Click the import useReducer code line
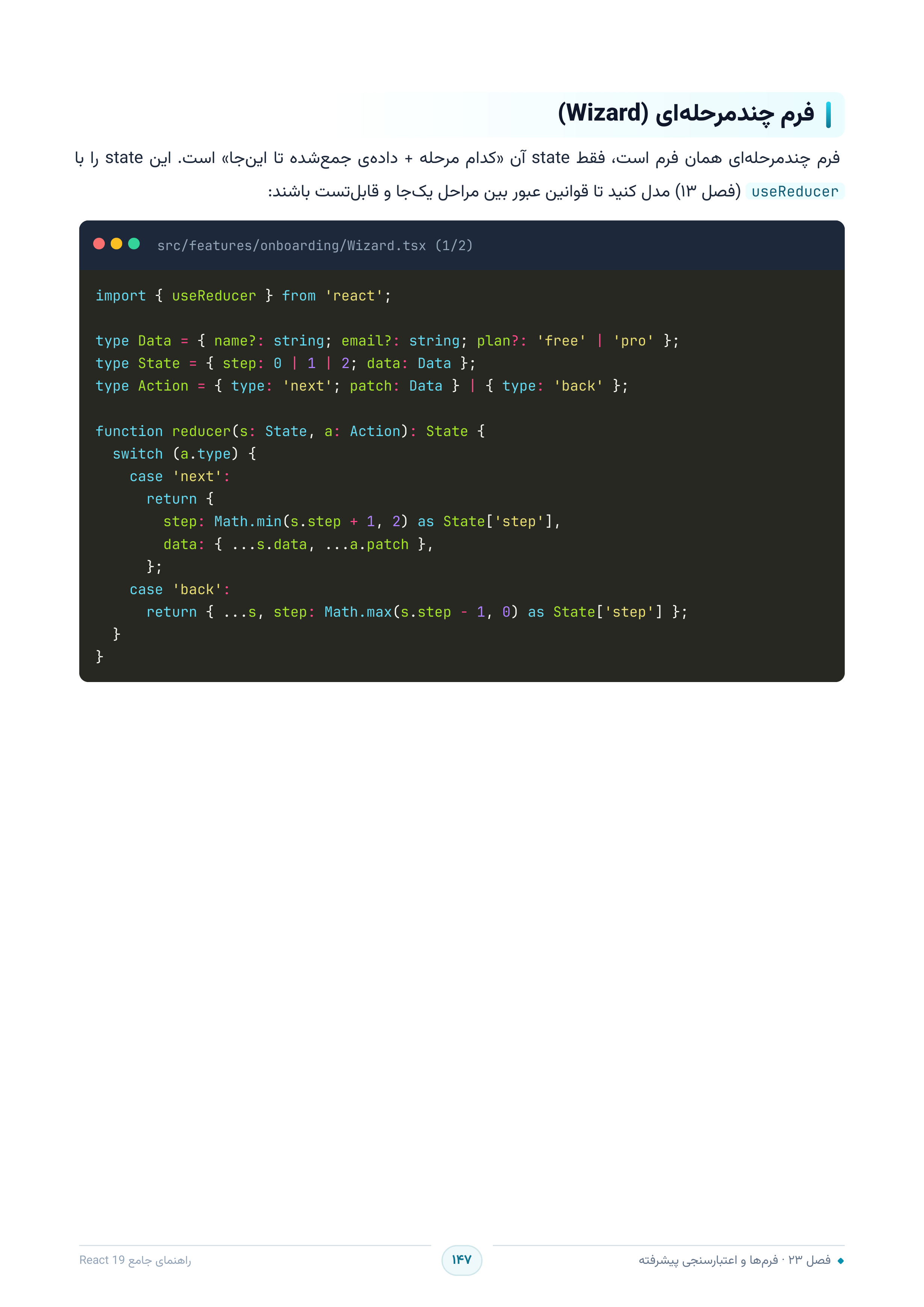Image resolution: width=924 pixels, height=1307 pixels. (243, 296)
